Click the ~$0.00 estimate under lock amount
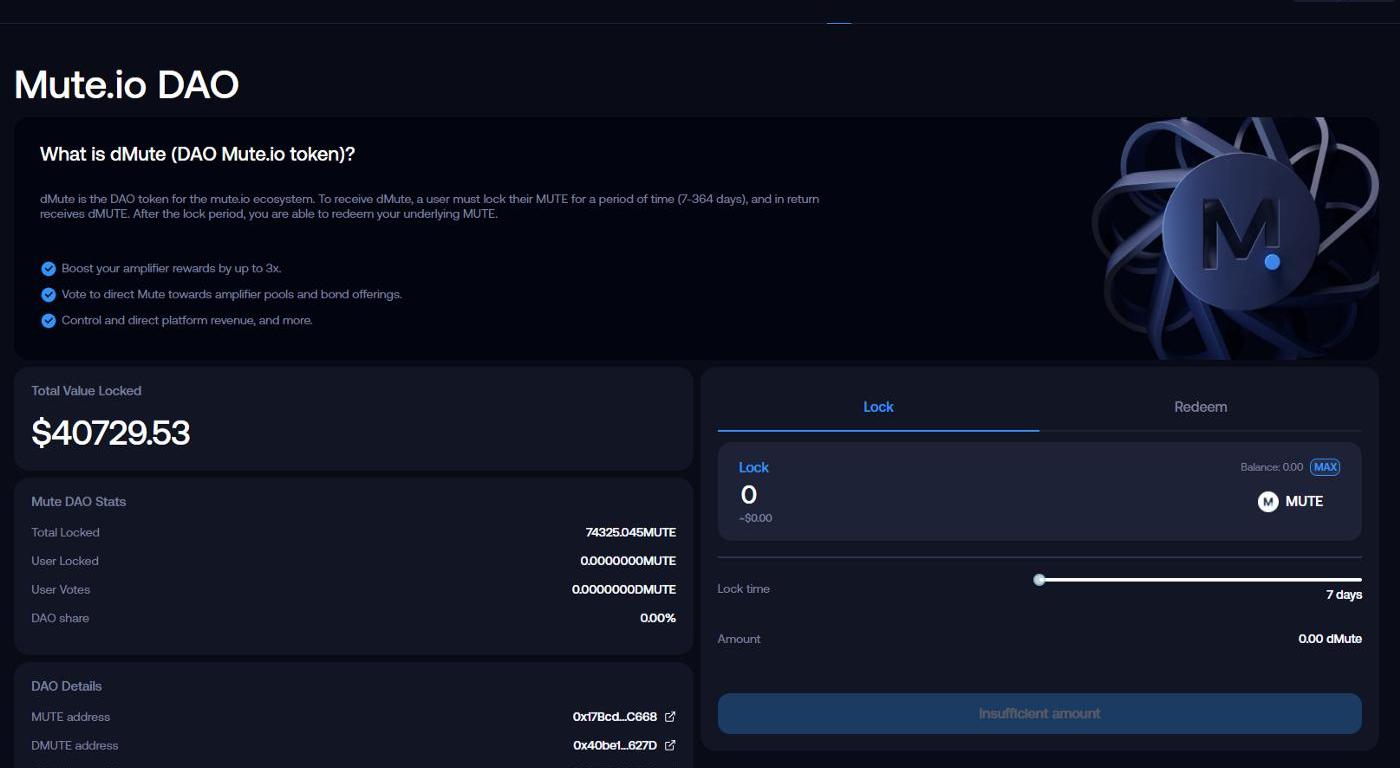This screenshot has height=768, width=1400. [x=755, y=518]
